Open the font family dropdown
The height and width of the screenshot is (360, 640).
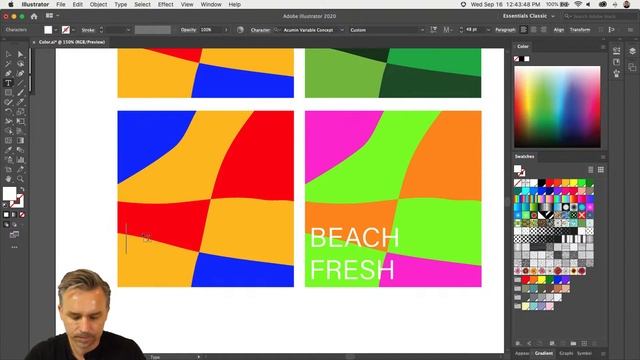[x=342, y=30]
